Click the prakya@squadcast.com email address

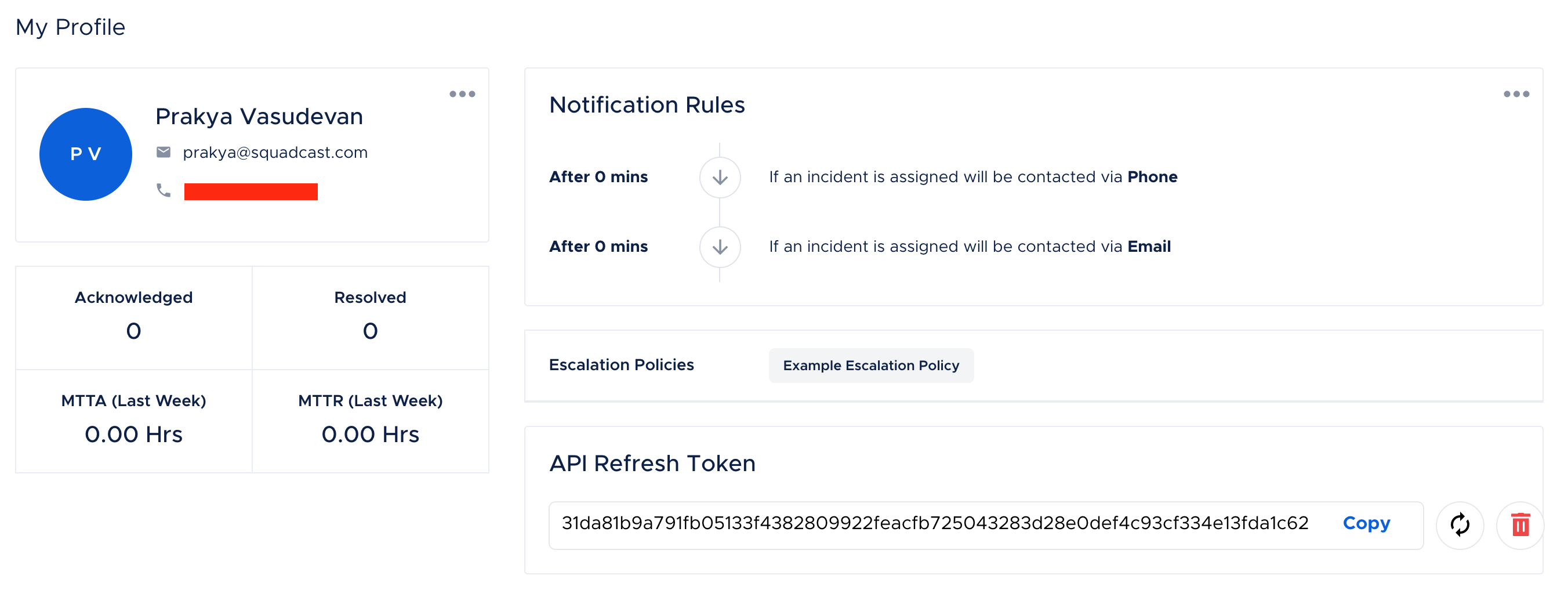(275, 152)
